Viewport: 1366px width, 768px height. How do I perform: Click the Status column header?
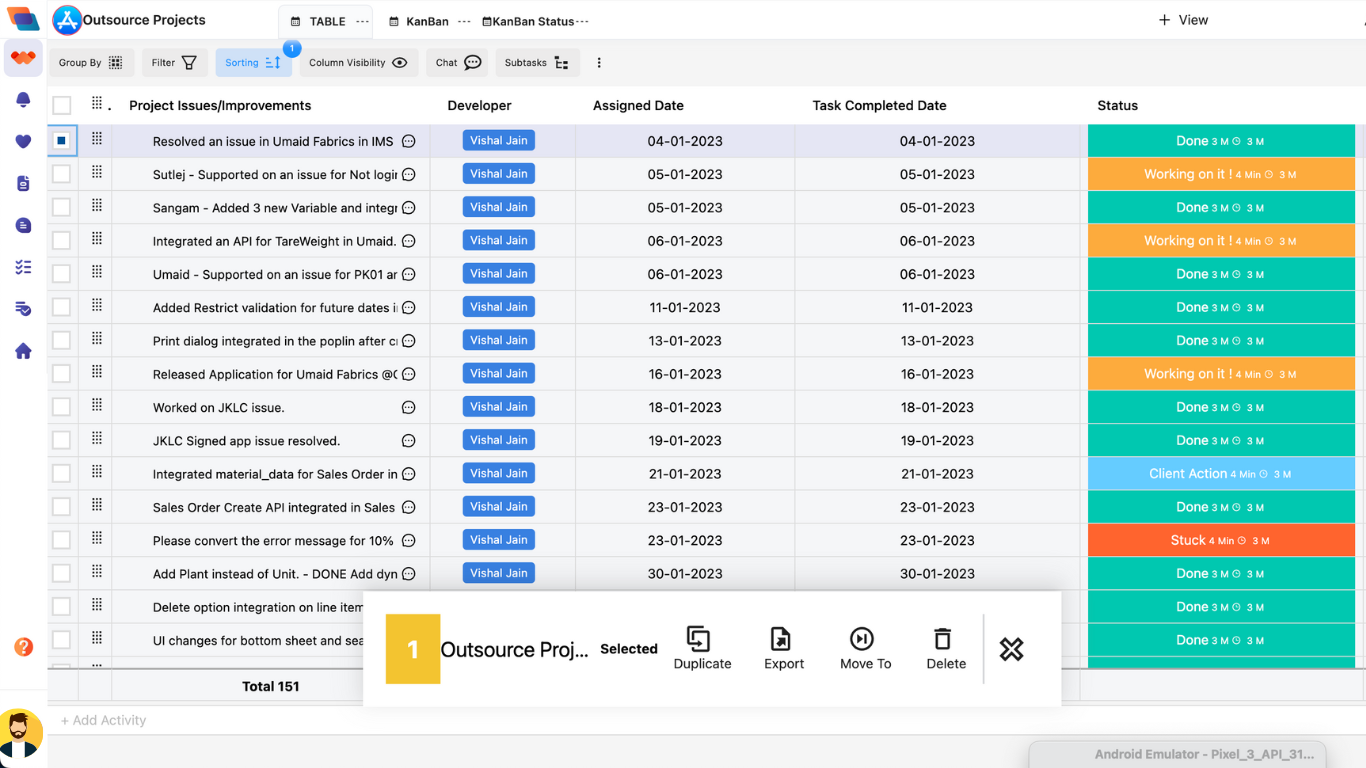[x=1117, y=105]
